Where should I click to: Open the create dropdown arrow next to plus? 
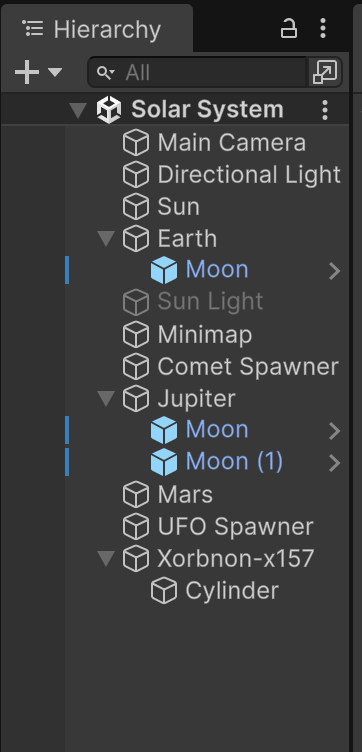tap(55, 72)
